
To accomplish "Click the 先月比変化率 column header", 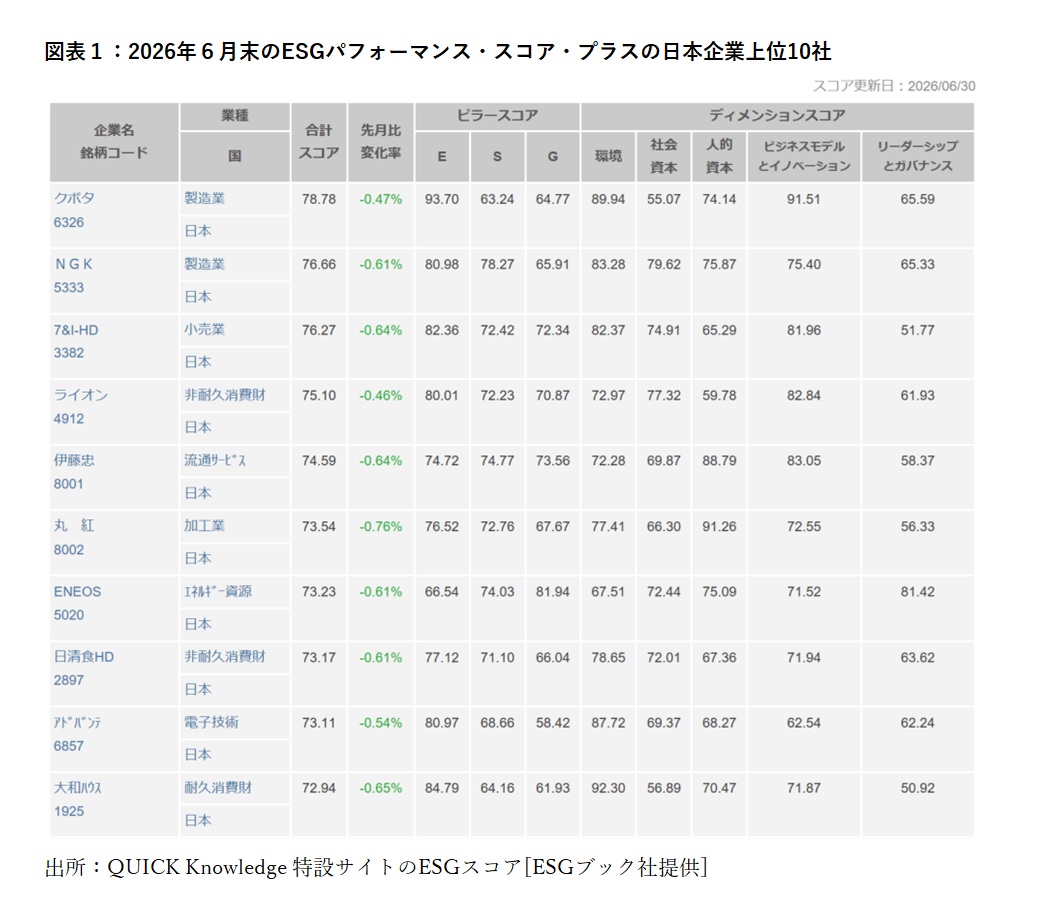I will point(381,142).
